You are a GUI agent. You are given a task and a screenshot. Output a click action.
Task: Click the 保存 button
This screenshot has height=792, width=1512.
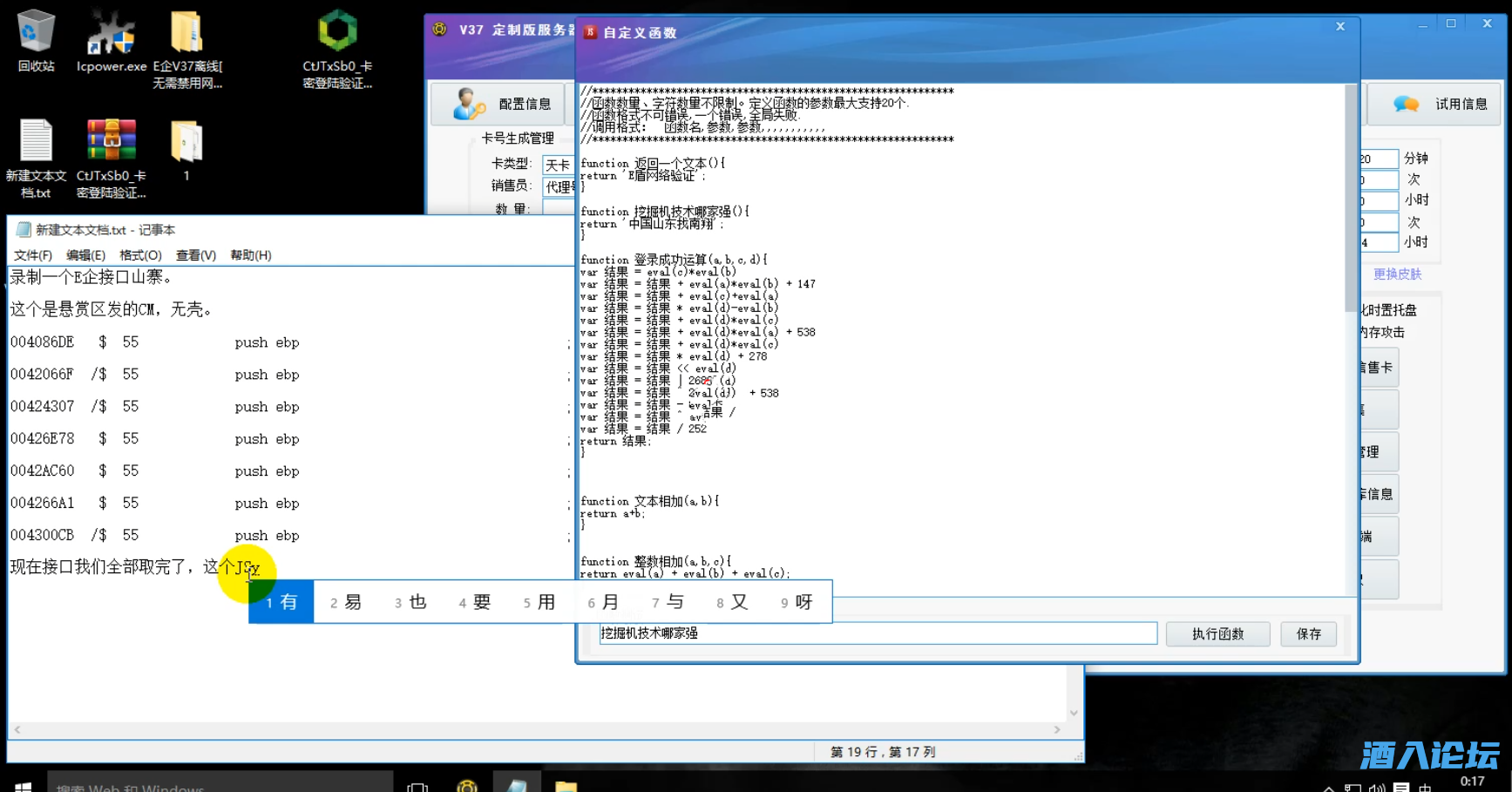[1308, 633]
